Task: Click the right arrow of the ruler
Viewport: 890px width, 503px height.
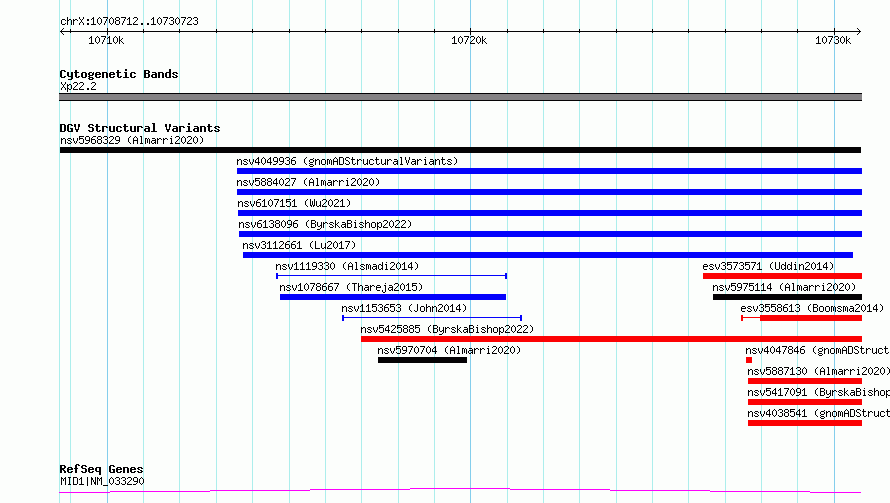Action: pos(858,32)
